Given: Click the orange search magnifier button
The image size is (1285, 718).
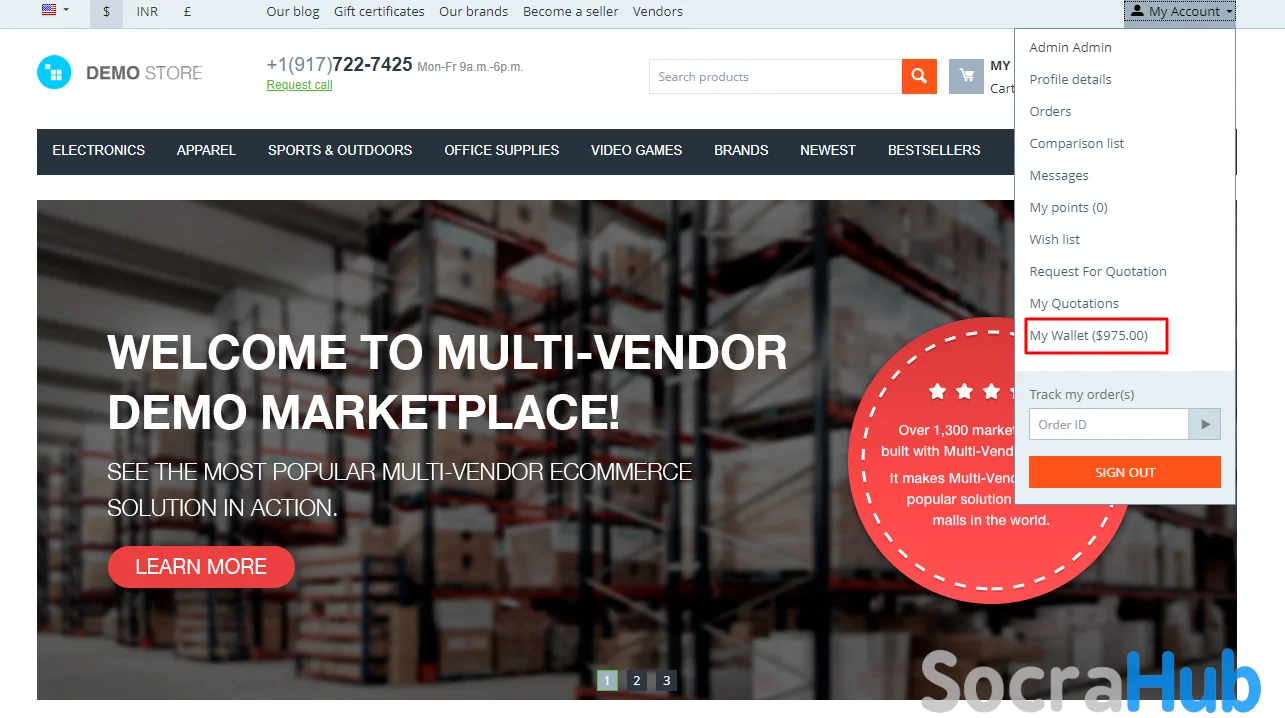Looking at the screenshot, I should (919, 77).
